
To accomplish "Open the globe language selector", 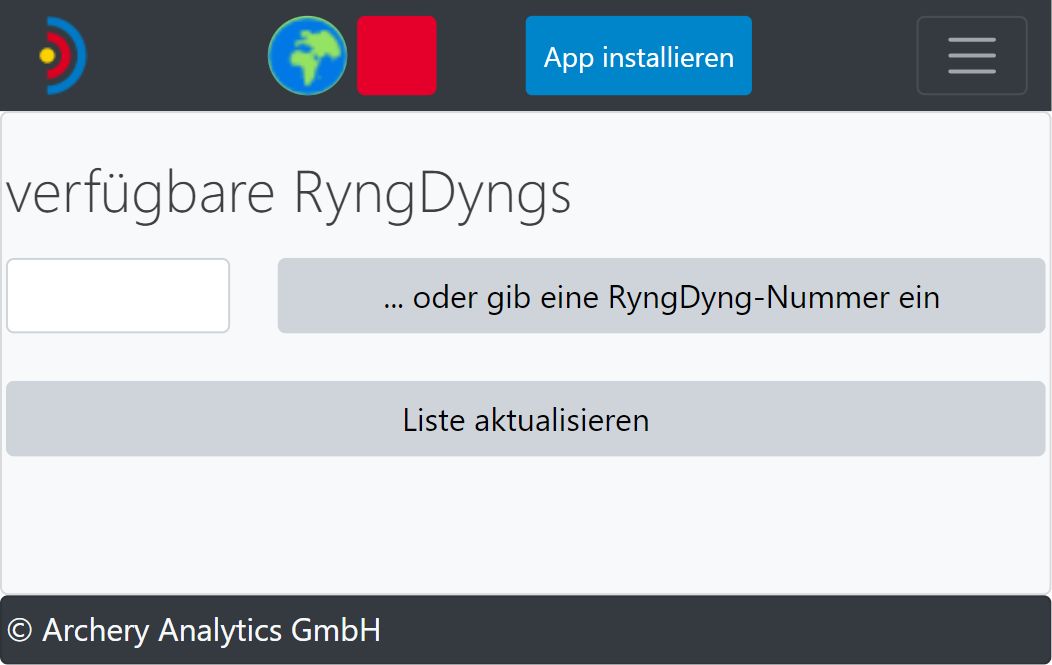I will click(x=307, y=56).
